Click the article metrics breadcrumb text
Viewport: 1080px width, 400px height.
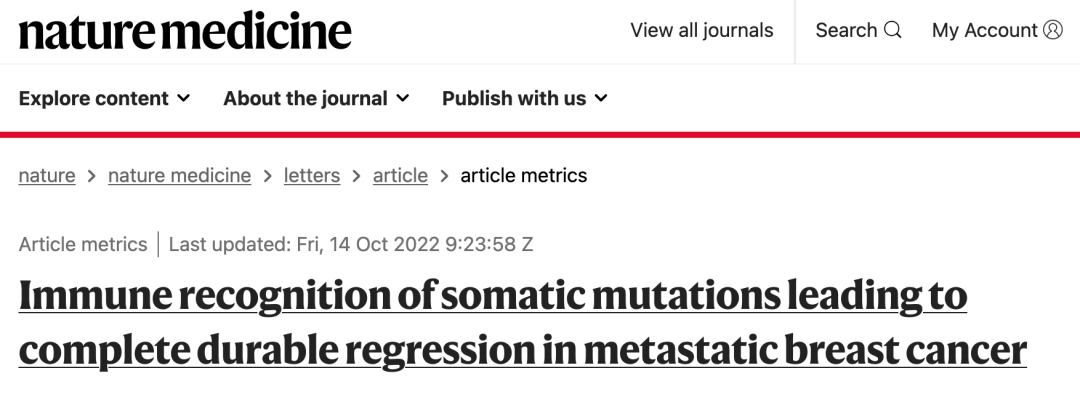[x=523, y=176]
